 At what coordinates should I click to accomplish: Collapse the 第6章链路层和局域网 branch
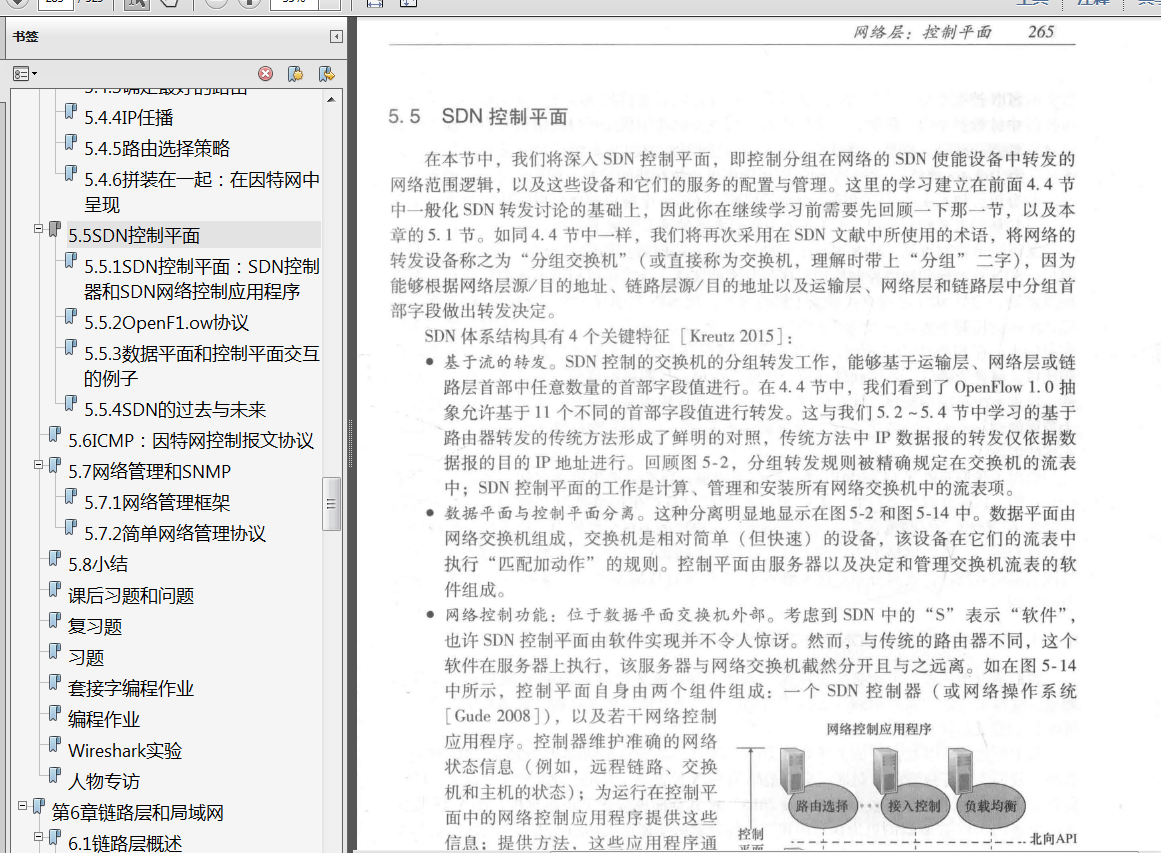click(x=22, y=806)
